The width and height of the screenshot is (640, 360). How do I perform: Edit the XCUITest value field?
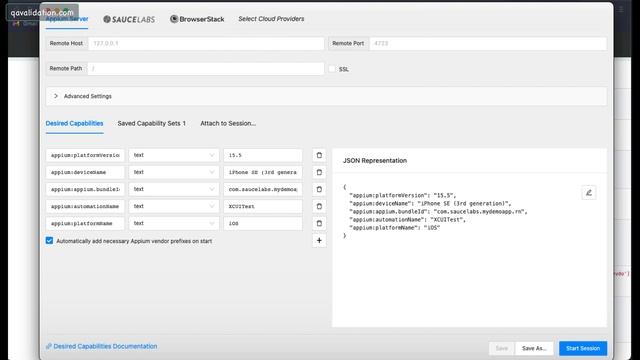point(263,207)
